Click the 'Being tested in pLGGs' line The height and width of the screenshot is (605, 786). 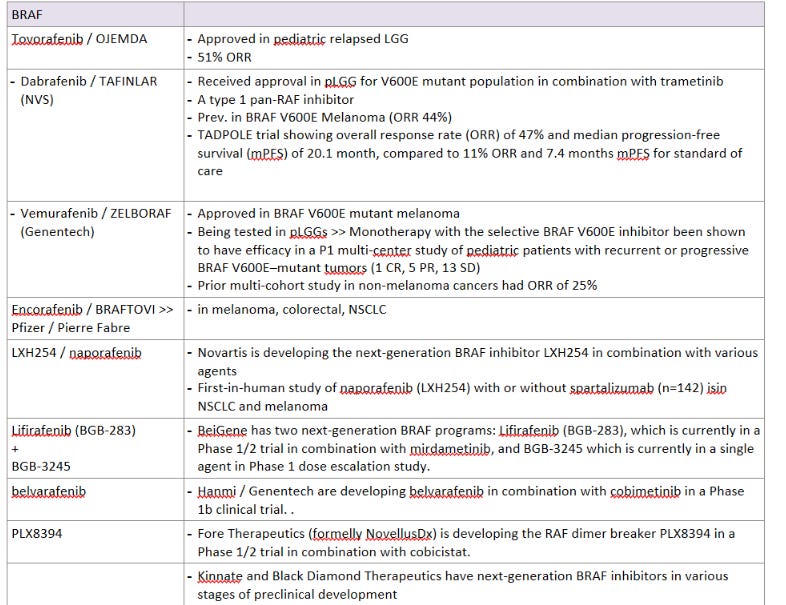point(471,232)
